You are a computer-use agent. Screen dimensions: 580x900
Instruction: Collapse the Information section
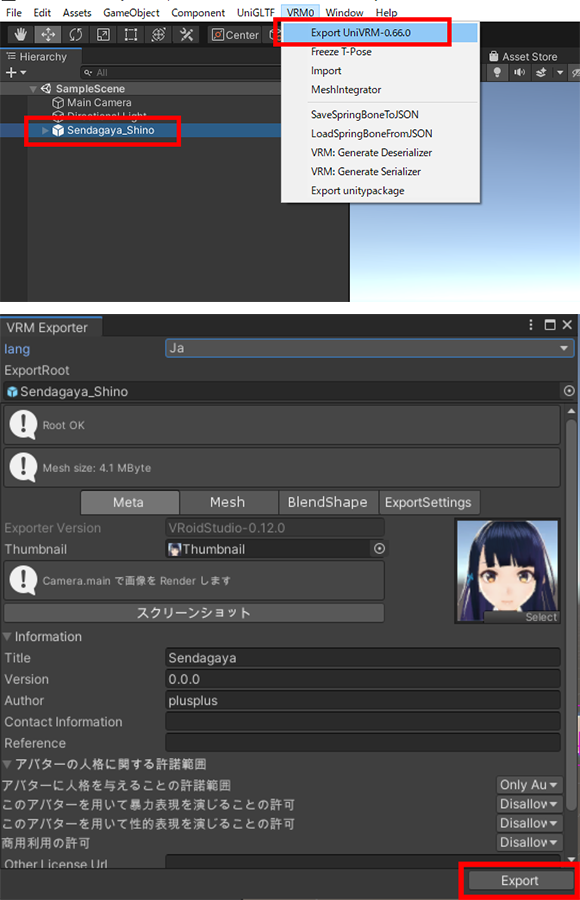pyautogui.click(x=7, y=637)
